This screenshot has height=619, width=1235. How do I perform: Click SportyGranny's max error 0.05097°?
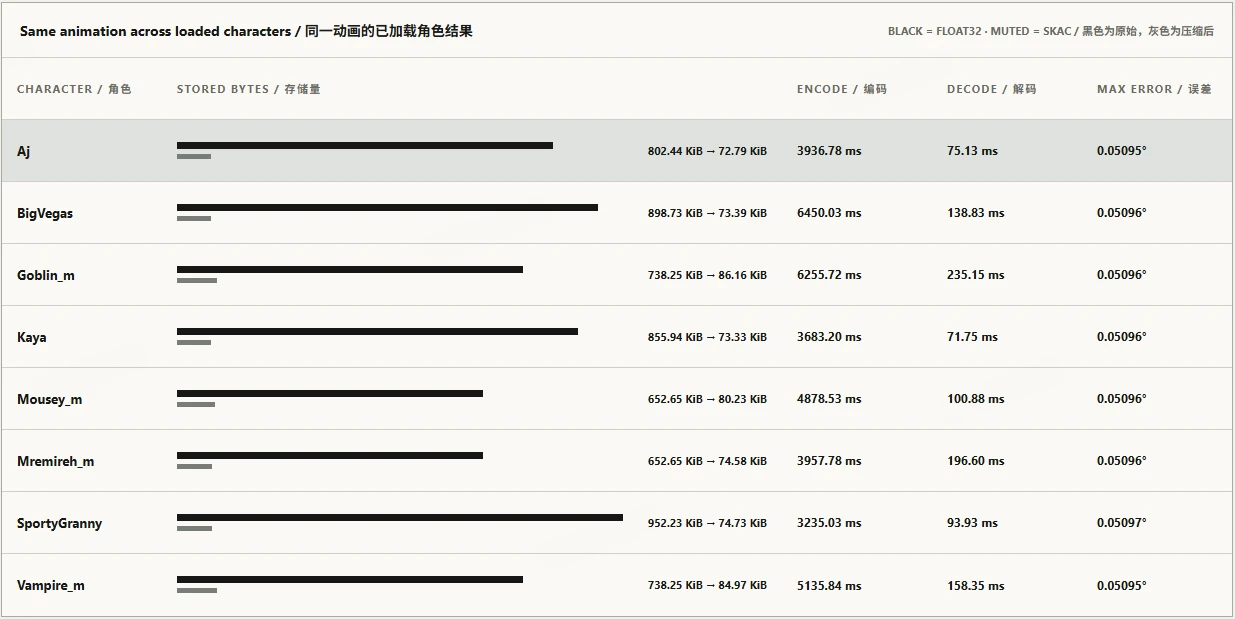point(1122,523)
